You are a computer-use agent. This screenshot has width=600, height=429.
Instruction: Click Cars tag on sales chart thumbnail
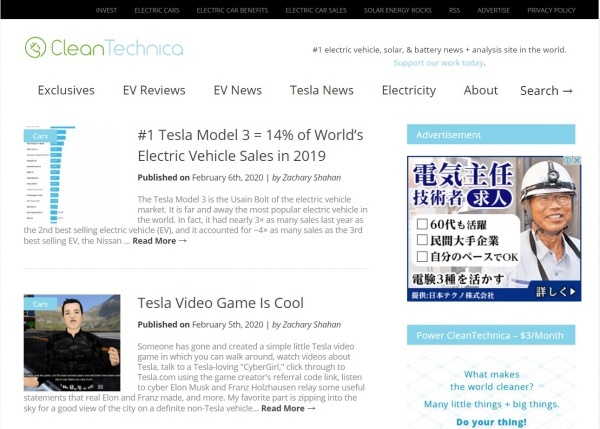[x=40, y=136]
